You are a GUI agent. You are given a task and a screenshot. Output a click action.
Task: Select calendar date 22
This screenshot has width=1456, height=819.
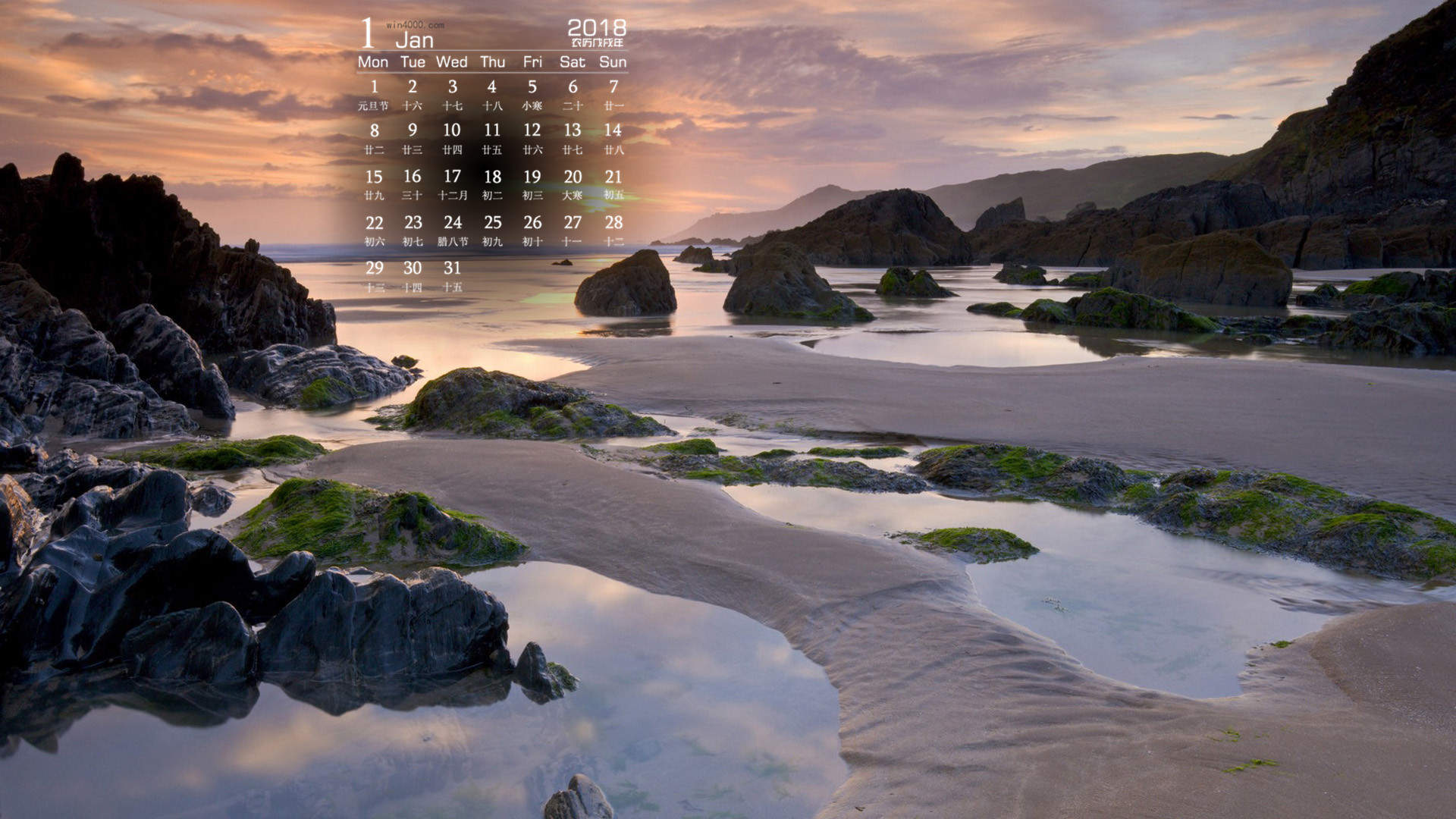click(374, 223)
